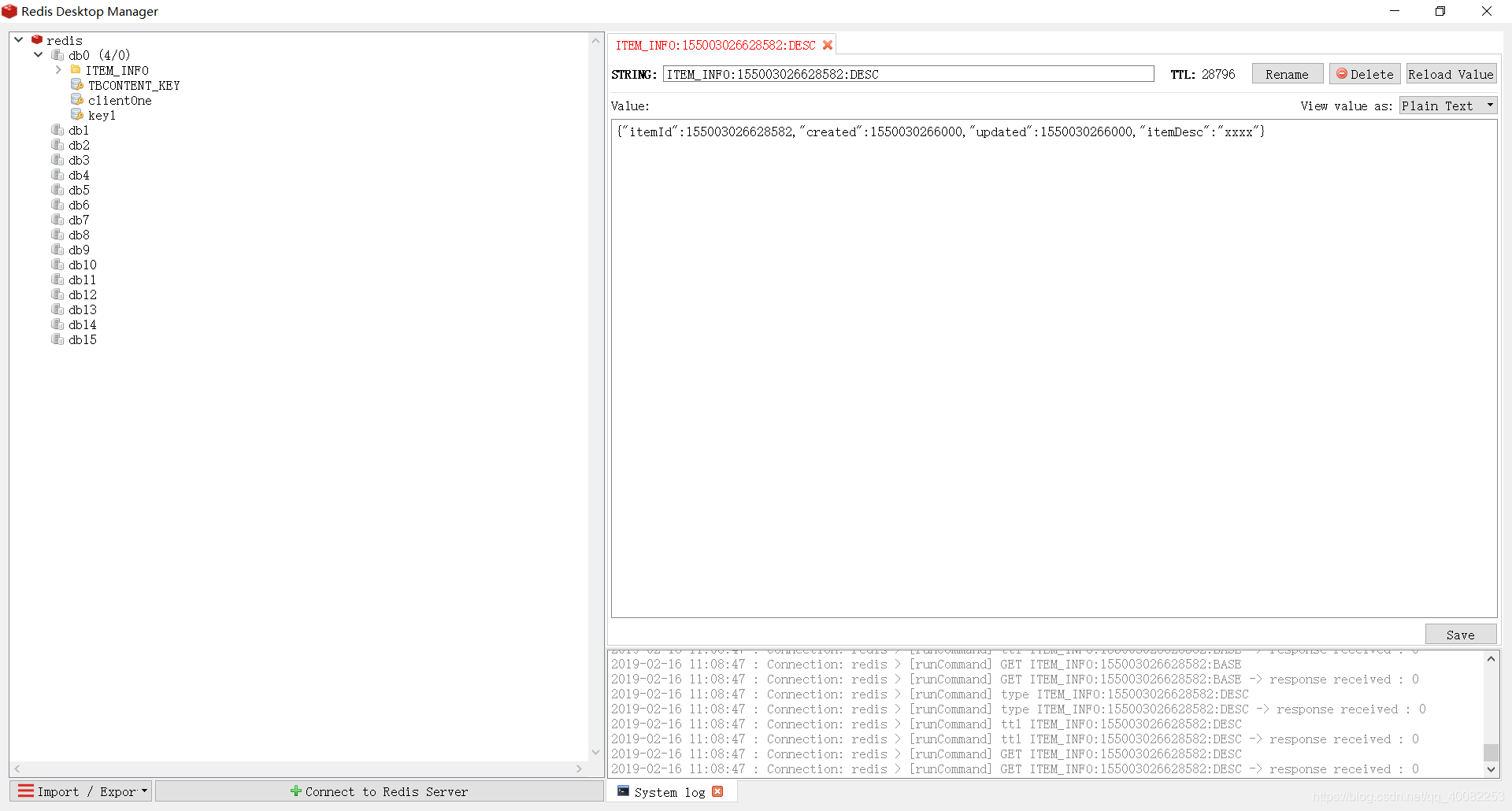
Task: Expand the ITEM_INFO namespace folder
Action: (57, 69)
